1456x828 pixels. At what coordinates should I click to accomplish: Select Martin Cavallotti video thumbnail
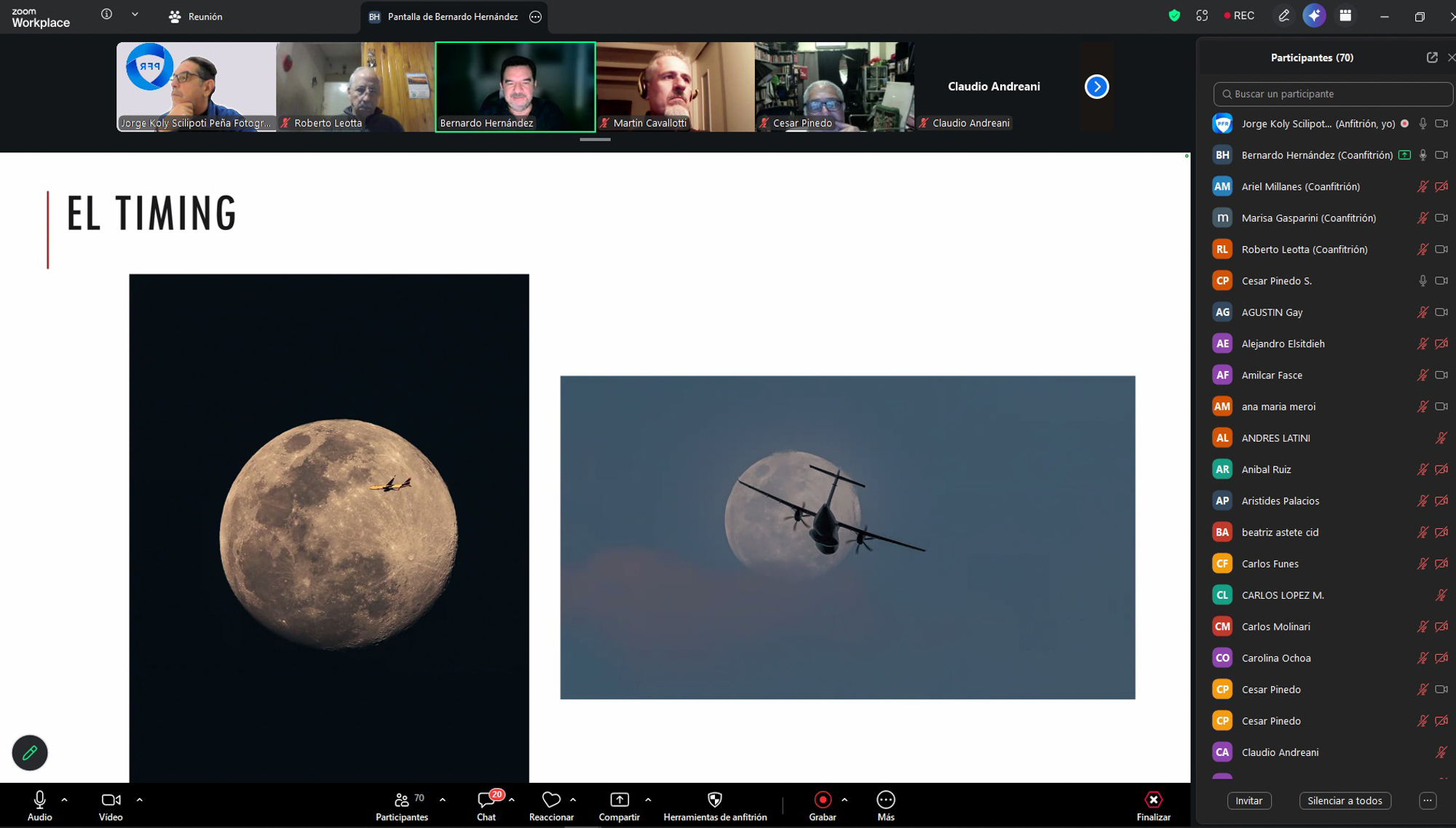pyautogui.click(x=675, y=87)
